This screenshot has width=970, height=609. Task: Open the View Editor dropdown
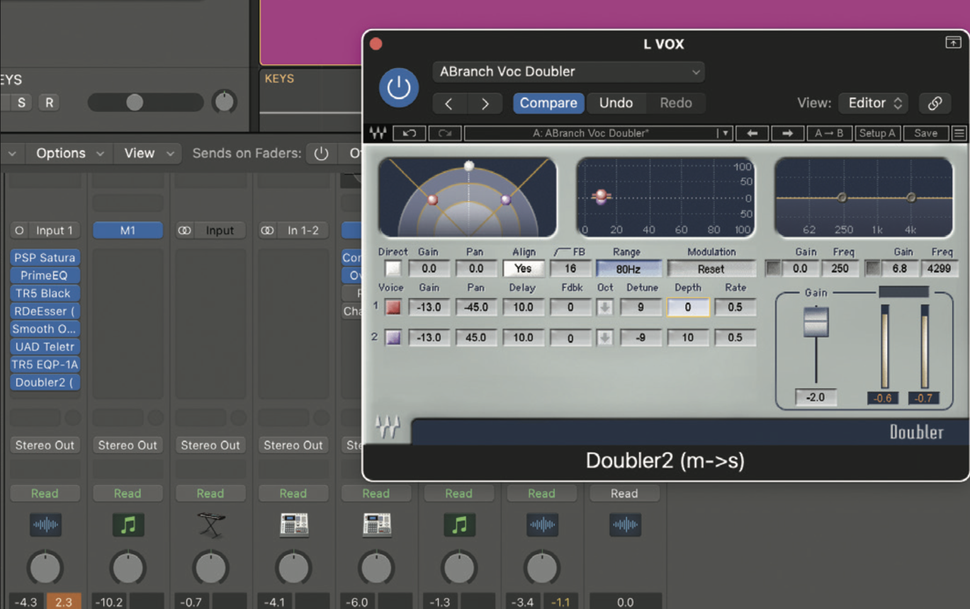(x=873, y=102)
